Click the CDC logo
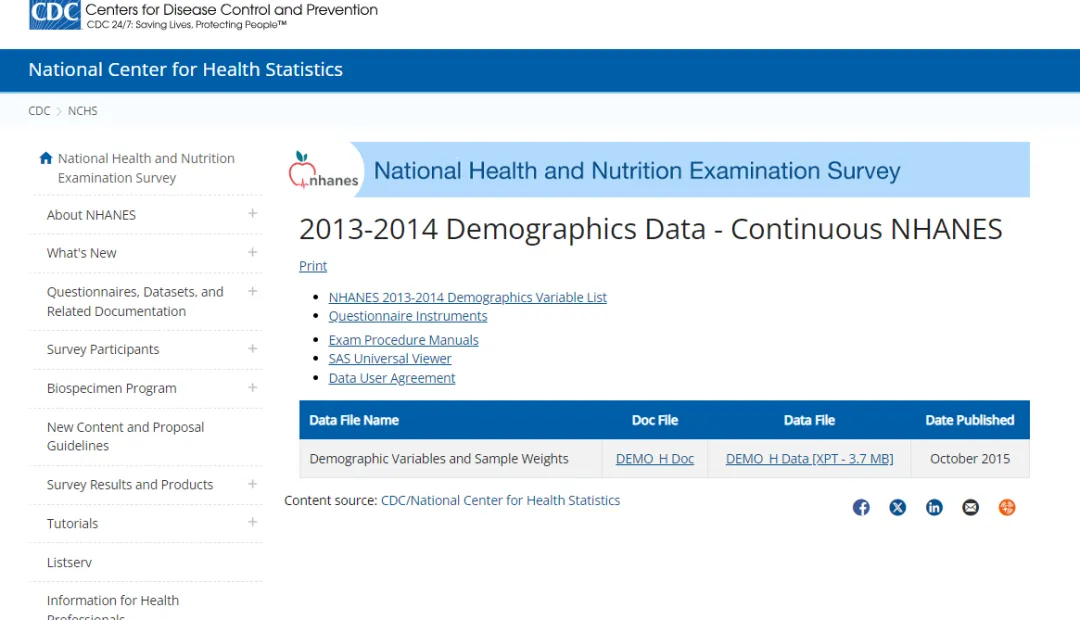The width and height of the screenshot is (1080, 620). click(x=54, y=14)
